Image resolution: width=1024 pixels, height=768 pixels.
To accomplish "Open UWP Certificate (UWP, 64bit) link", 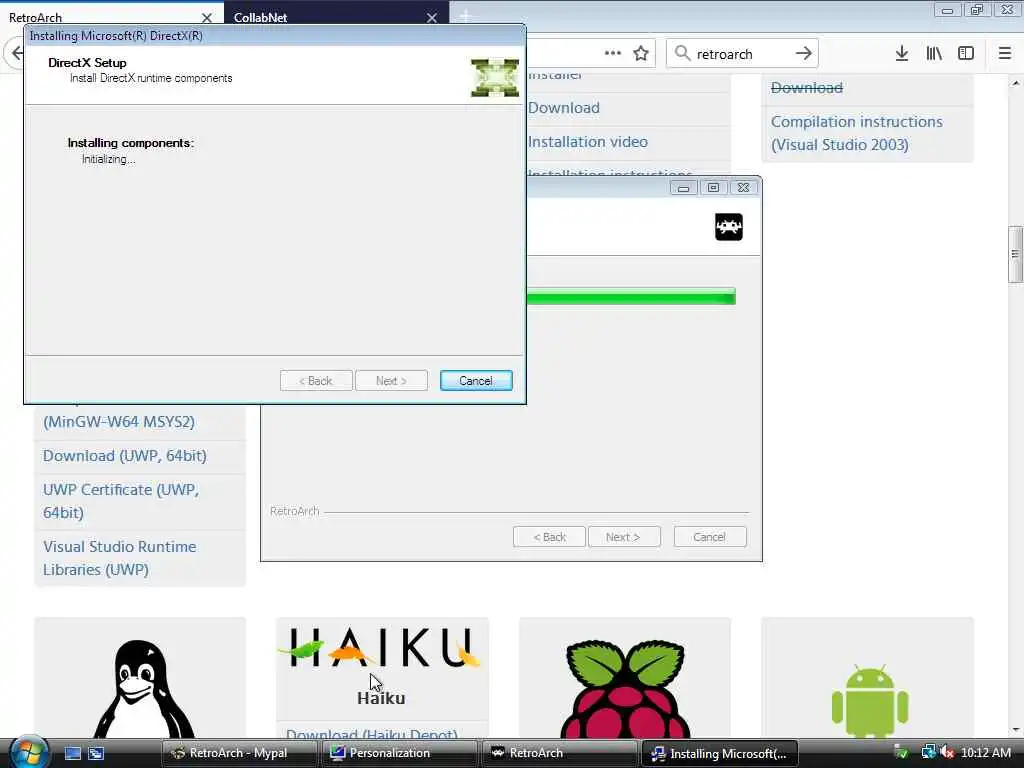I will (x=121, y=501).
